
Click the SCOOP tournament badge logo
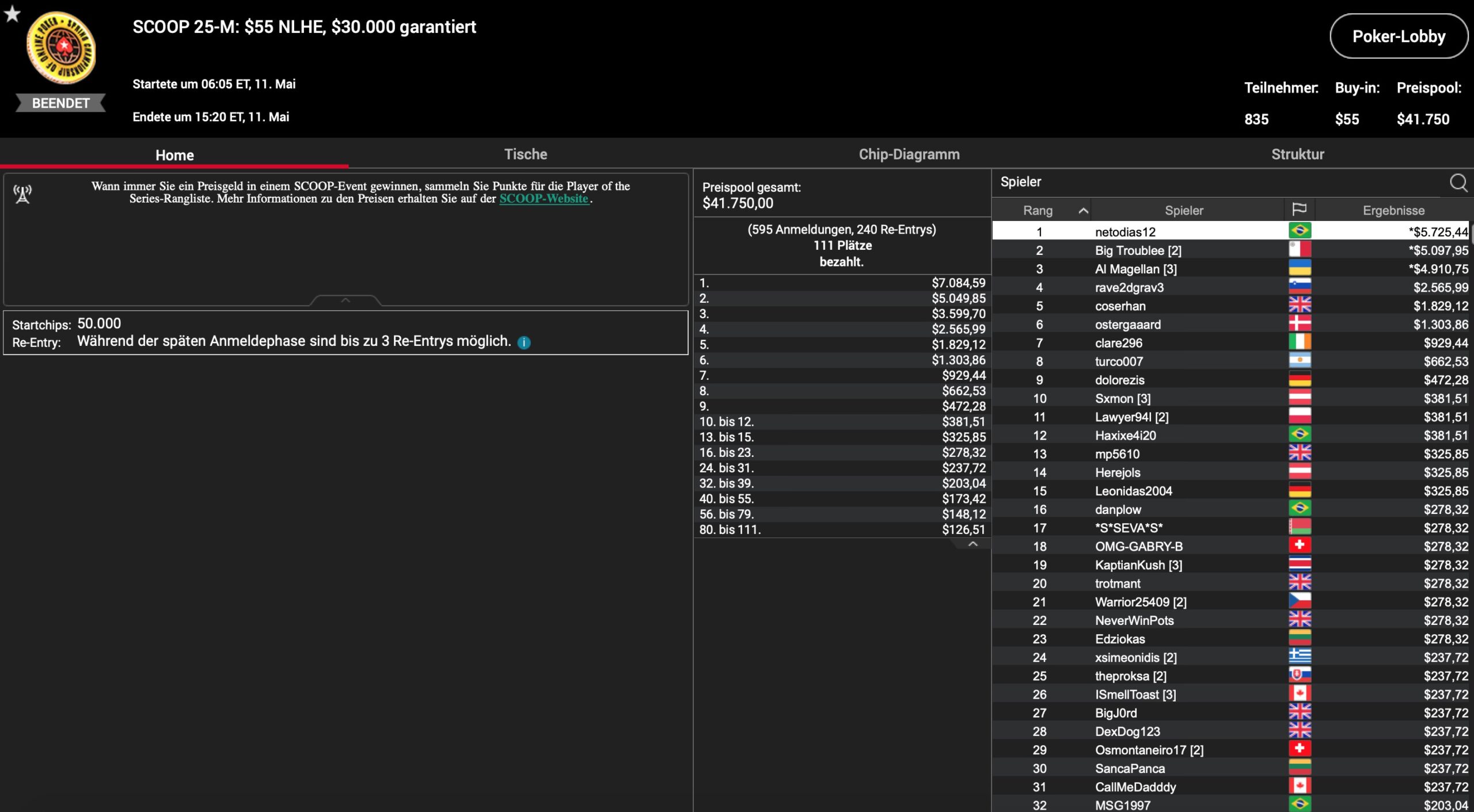click(62, 48)
